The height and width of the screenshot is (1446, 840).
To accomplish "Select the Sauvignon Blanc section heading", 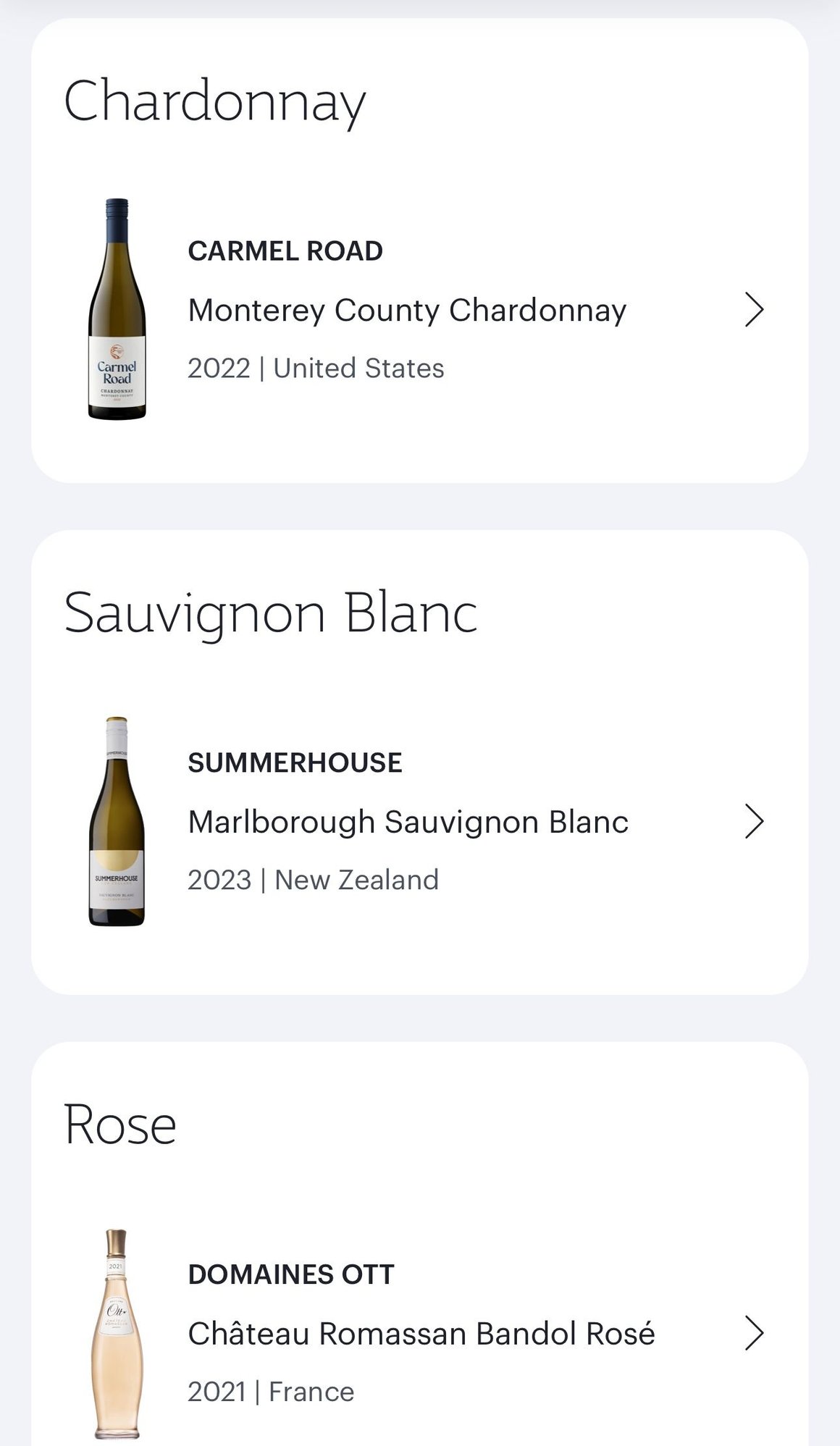I will 270,613.
